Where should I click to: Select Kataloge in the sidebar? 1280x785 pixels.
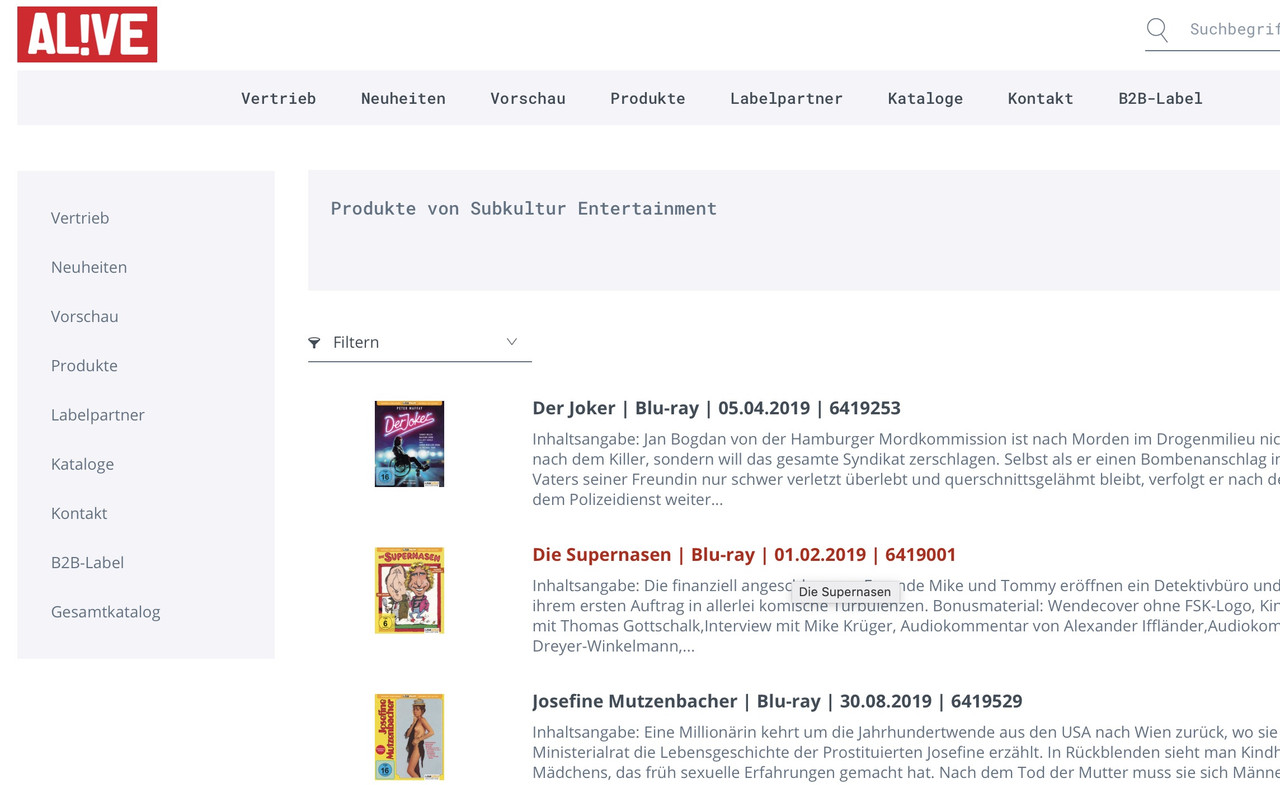click(x=82, y=464)
